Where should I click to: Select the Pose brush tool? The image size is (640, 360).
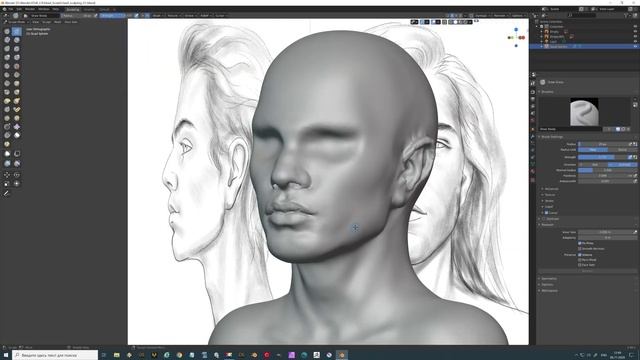coord(16,109)
